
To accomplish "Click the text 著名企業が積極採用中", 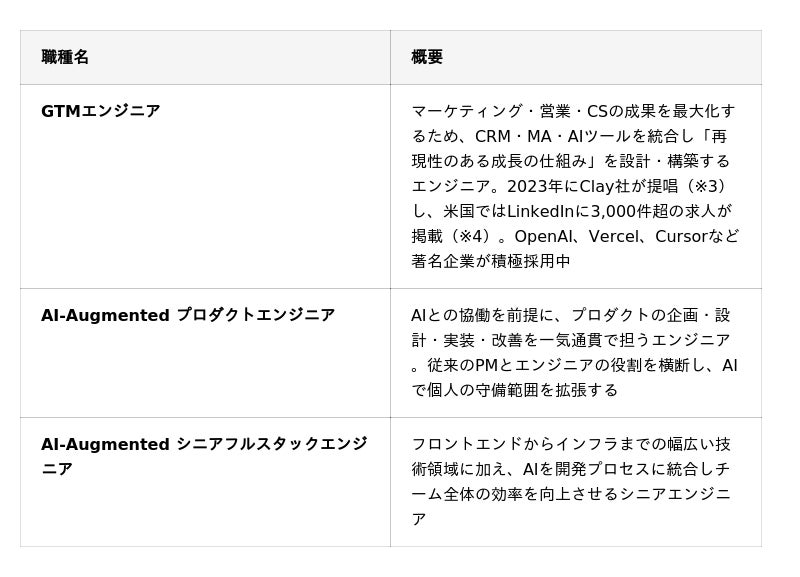I will 491,261.
